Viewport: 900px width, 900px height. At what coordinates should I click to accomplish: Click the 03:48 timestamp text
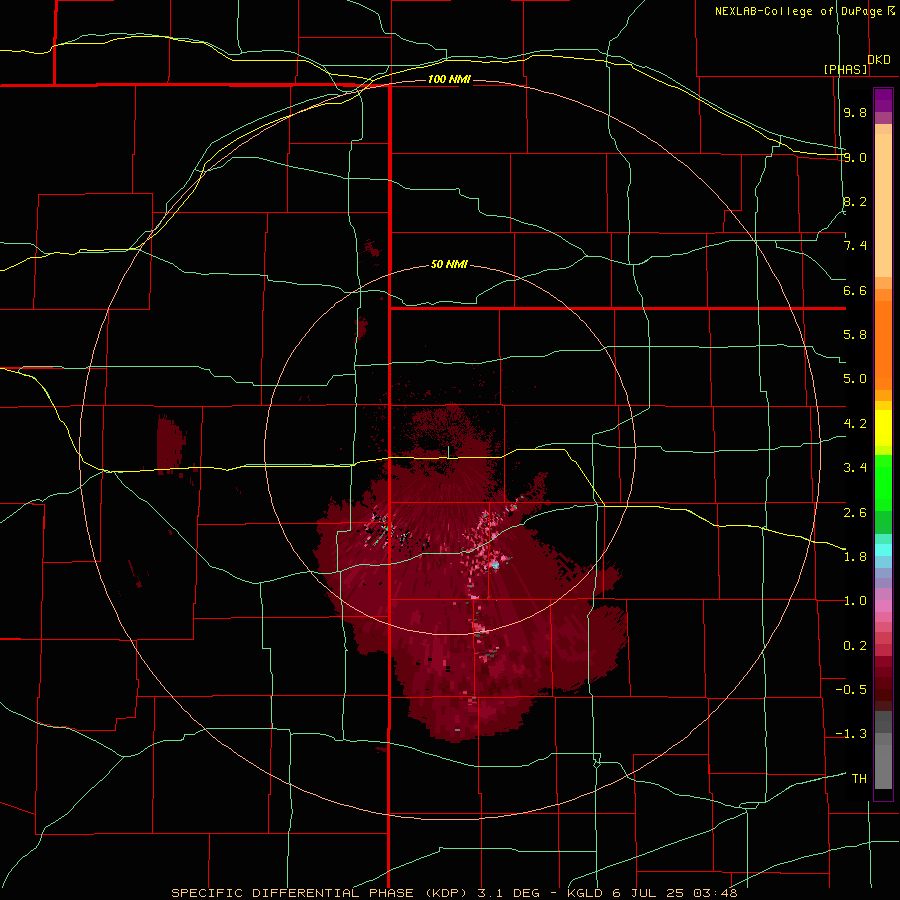coord(714,893)
